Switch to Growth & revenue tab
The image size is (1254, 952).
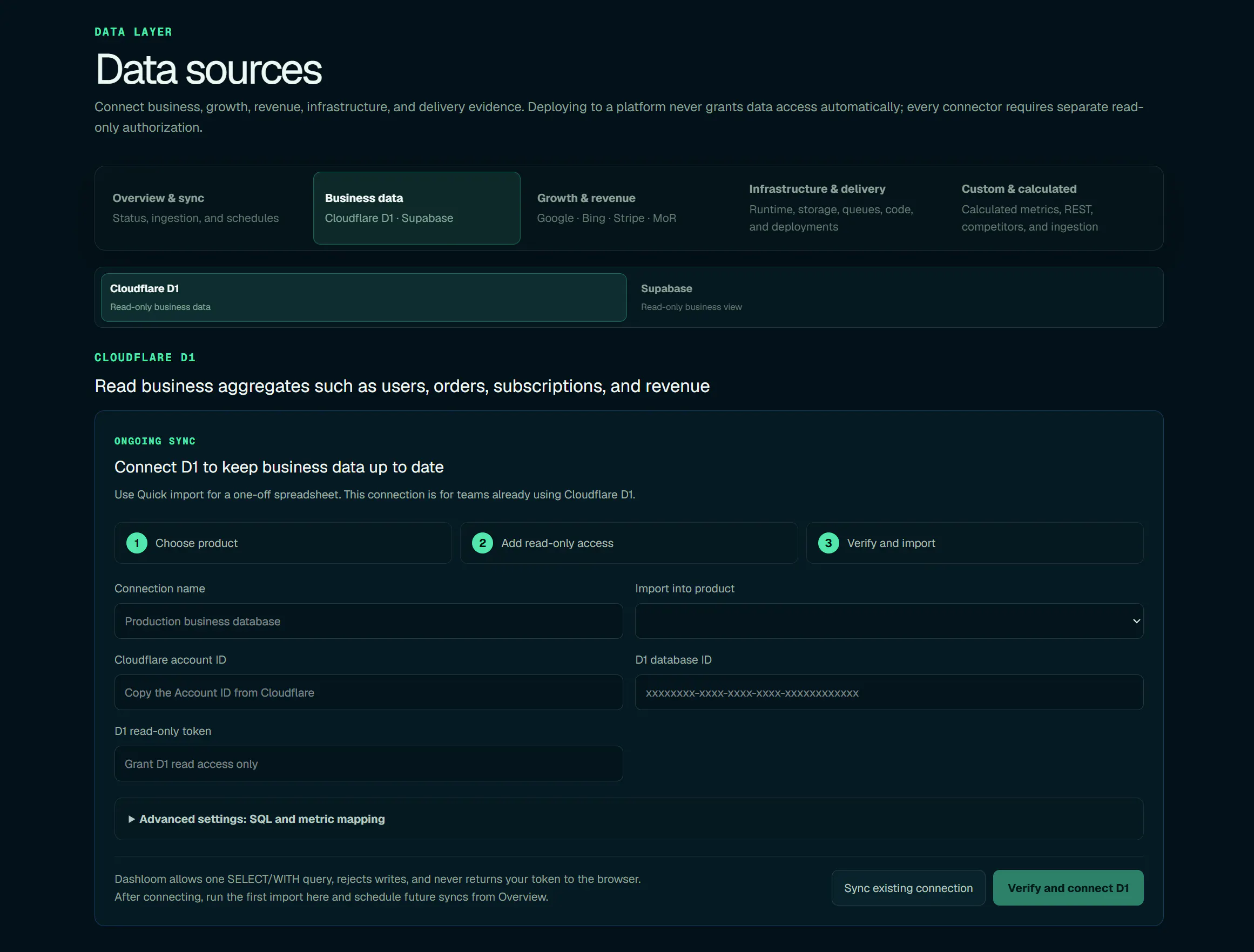pyautogui.click(x=629, y=208)
